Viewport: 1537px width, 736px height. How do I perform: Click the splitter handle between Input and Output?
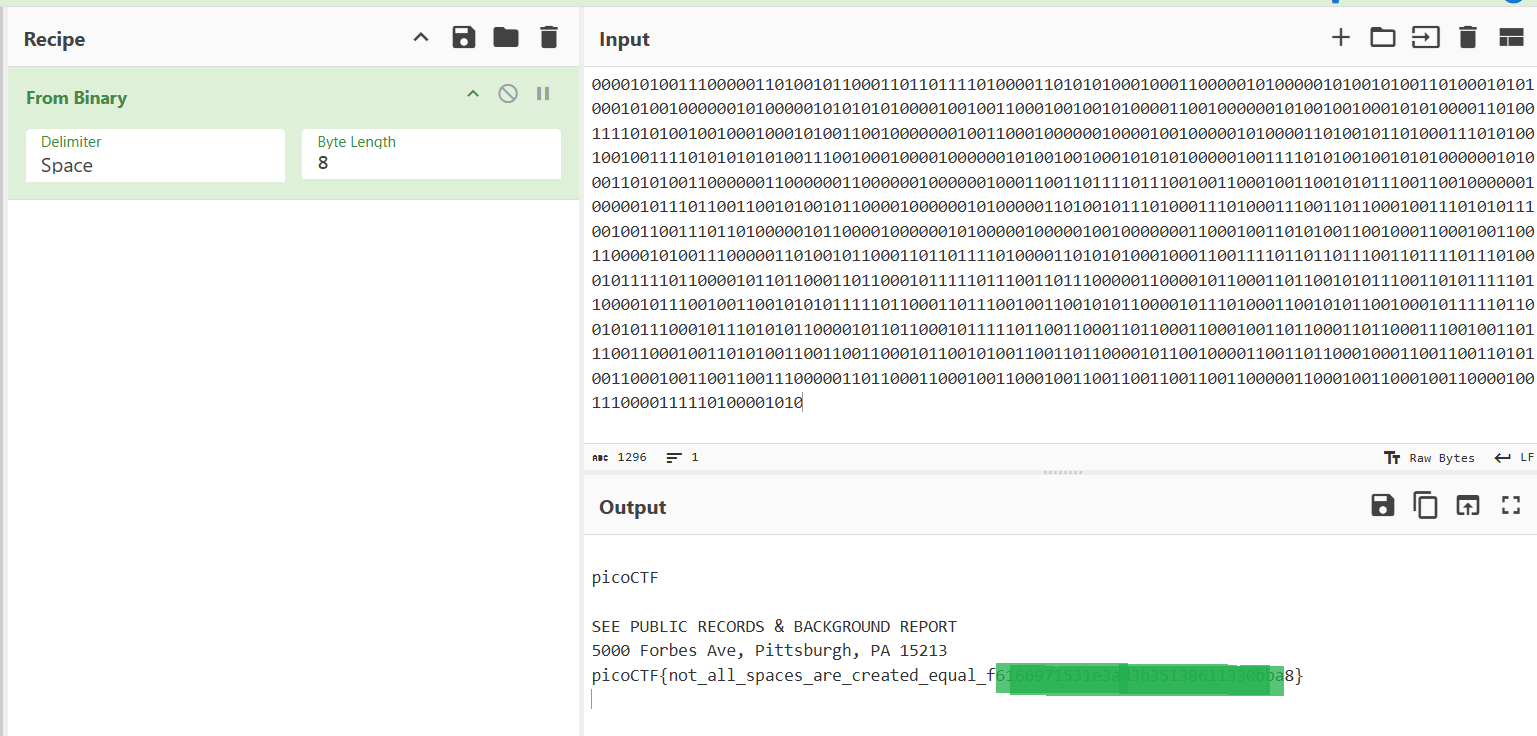pos(1061,472)
